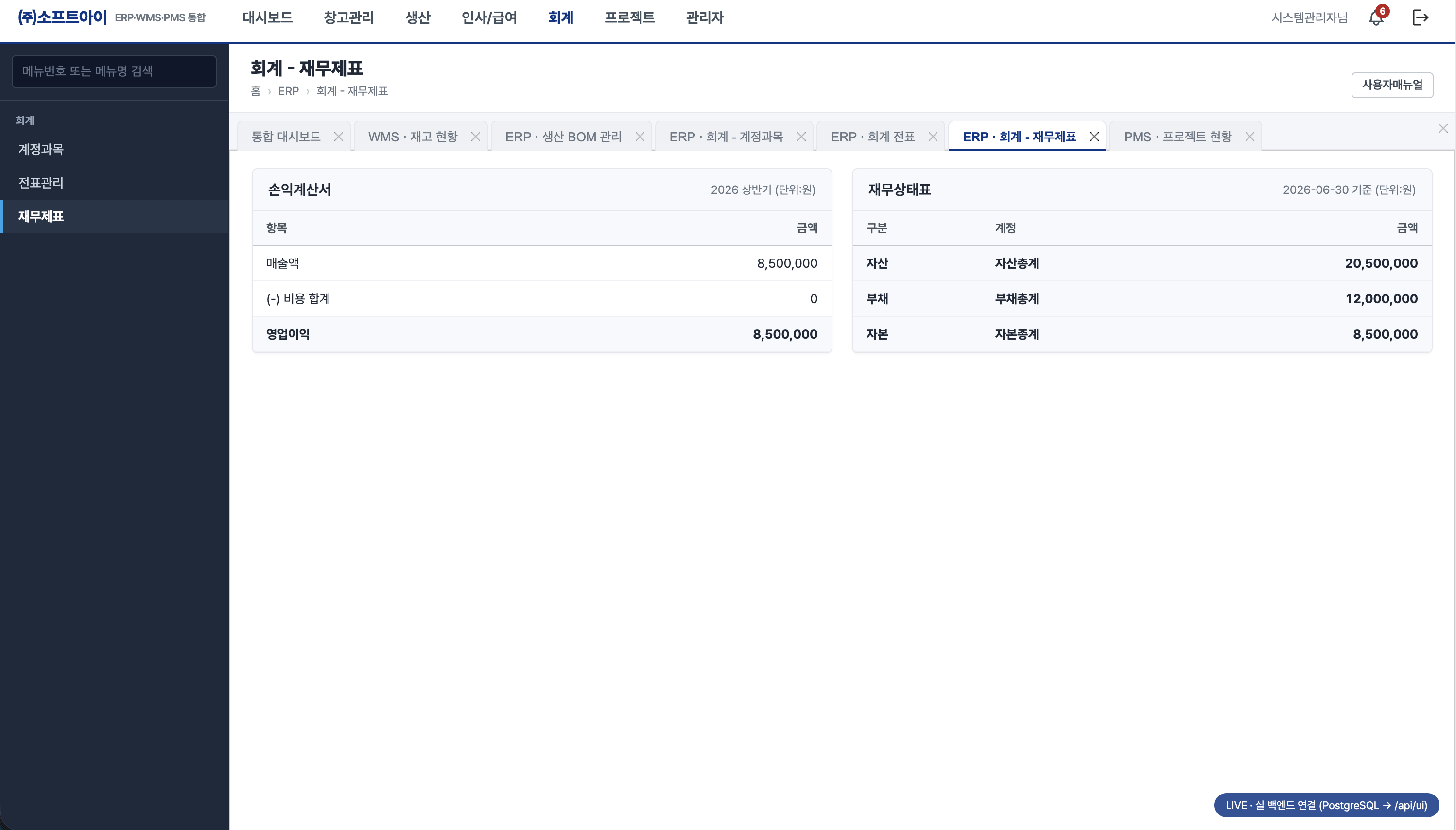The image size is (1456, 830).
Task: Close the ERP · 회계 - 계정과목 tab
Action: tap(801, 137)
